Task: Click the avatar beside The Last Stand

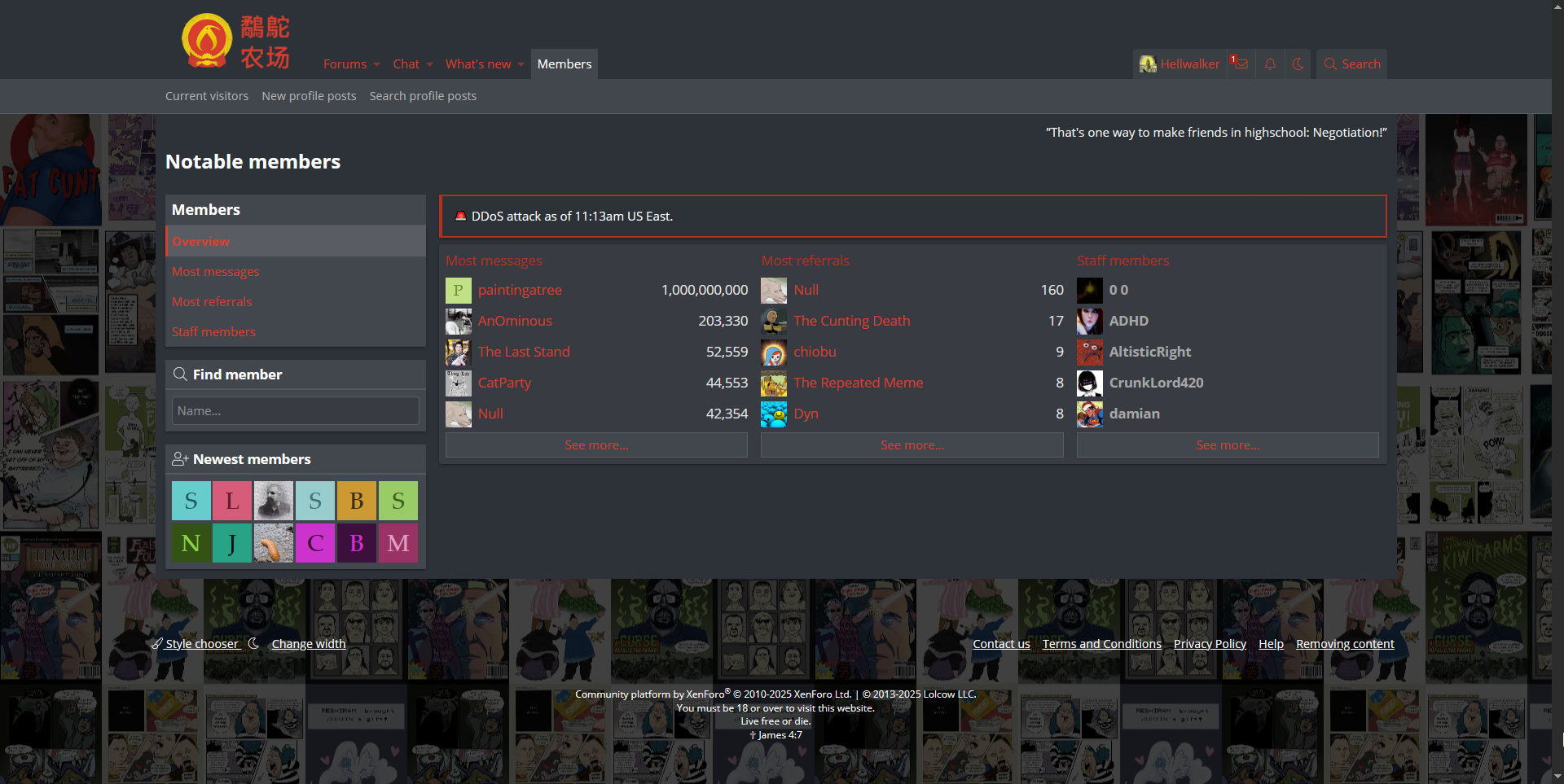Action: pyautogui.click(x=459, y=353)
